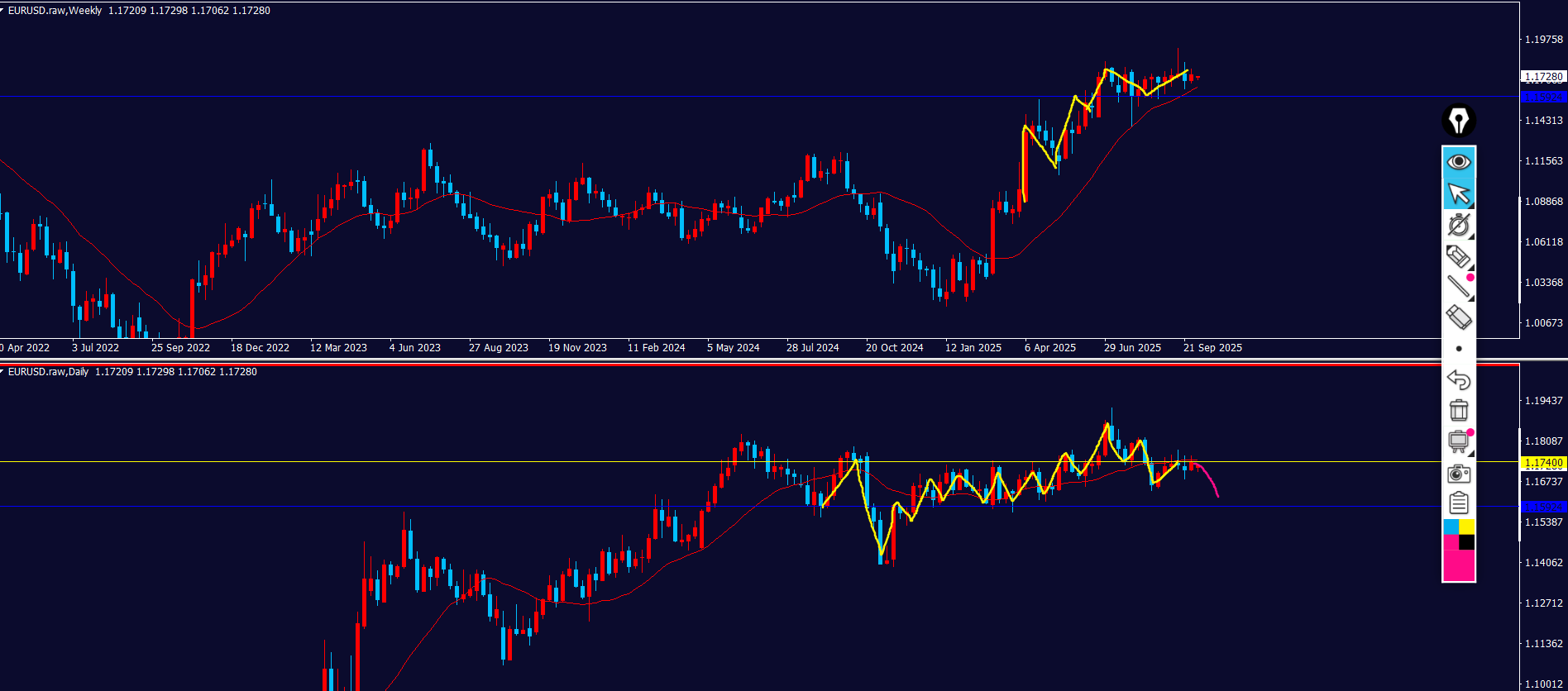This screenshot has width=1568, height=691.
Task: Pick the yellow color swatch
Action: [x=1467, y=527]
